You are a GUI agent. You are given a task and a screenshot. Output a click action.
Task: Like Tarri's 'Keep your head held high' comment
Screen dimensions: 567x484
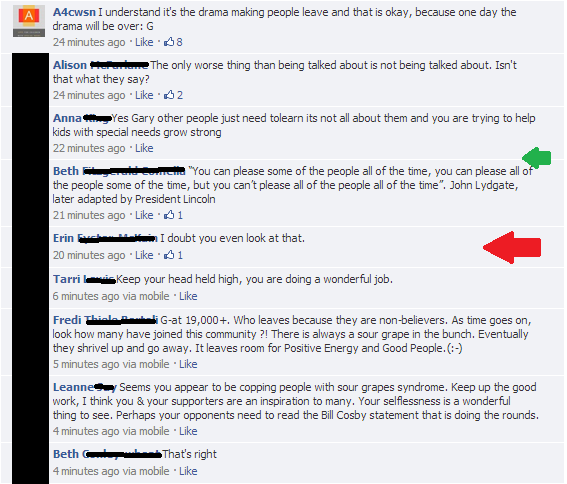[188, 296]
